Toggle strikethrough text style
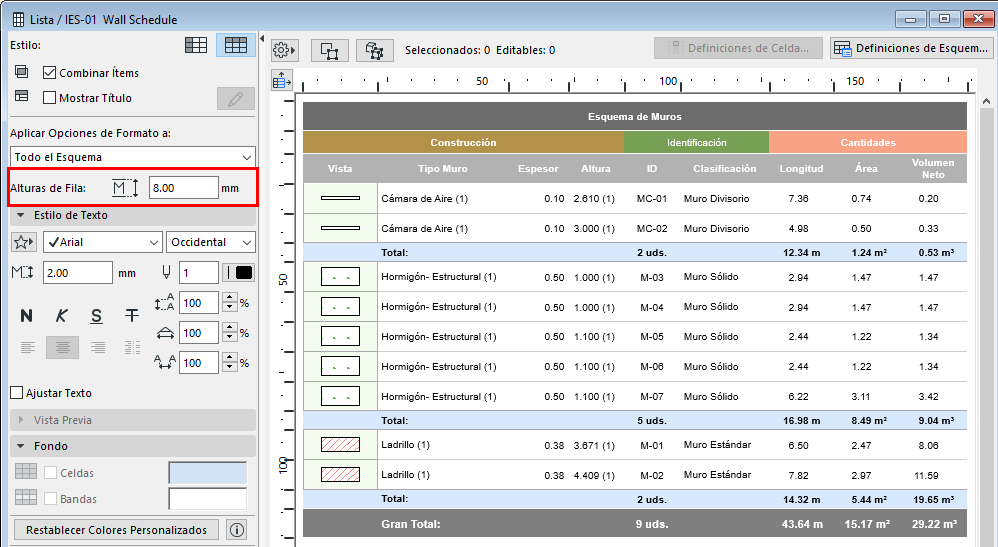 point(132,316)
